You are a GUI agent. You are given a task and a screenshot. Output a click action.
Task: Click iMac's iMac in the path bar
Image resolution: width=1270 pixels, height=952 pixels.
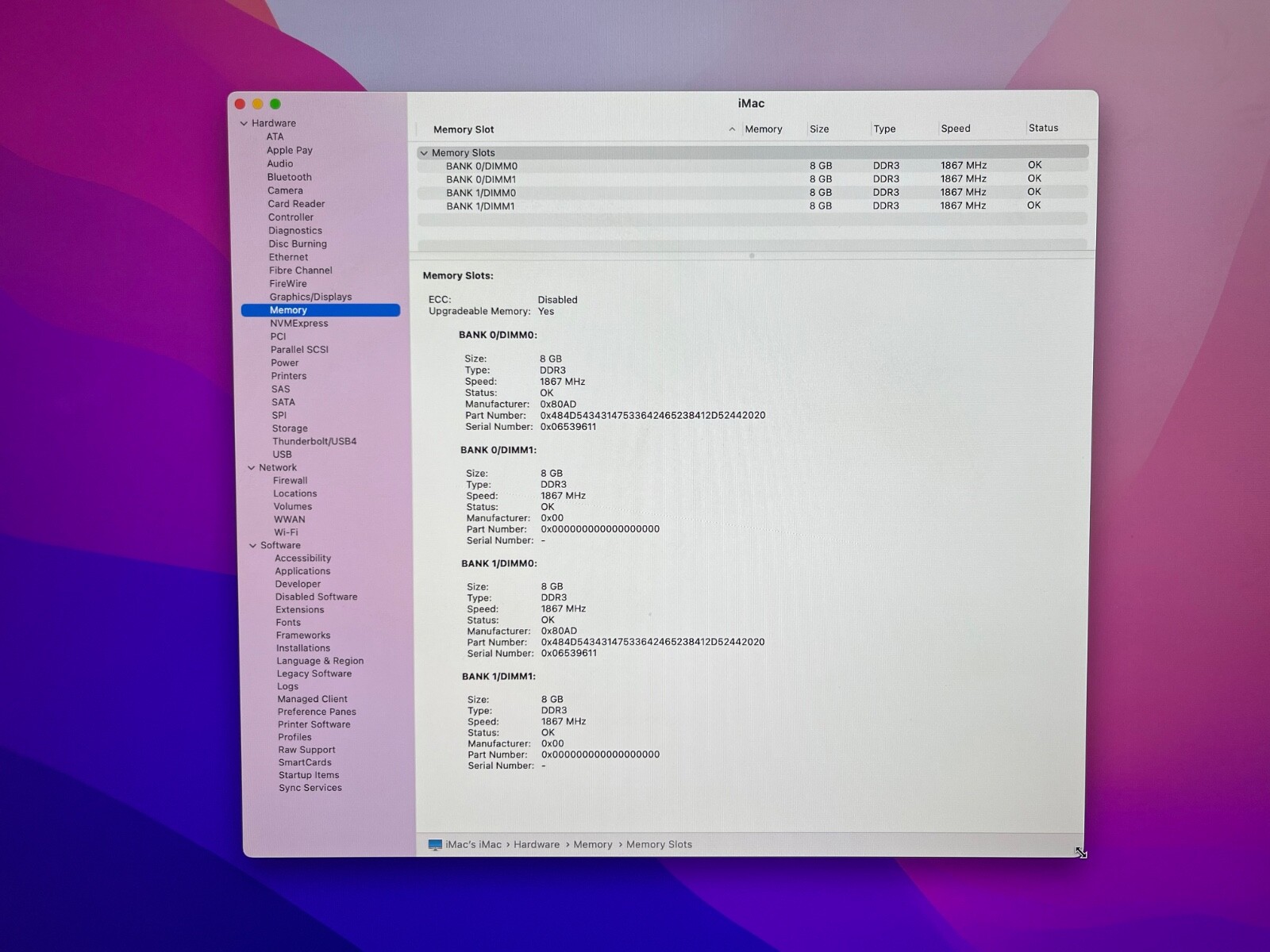coord(473,845)
